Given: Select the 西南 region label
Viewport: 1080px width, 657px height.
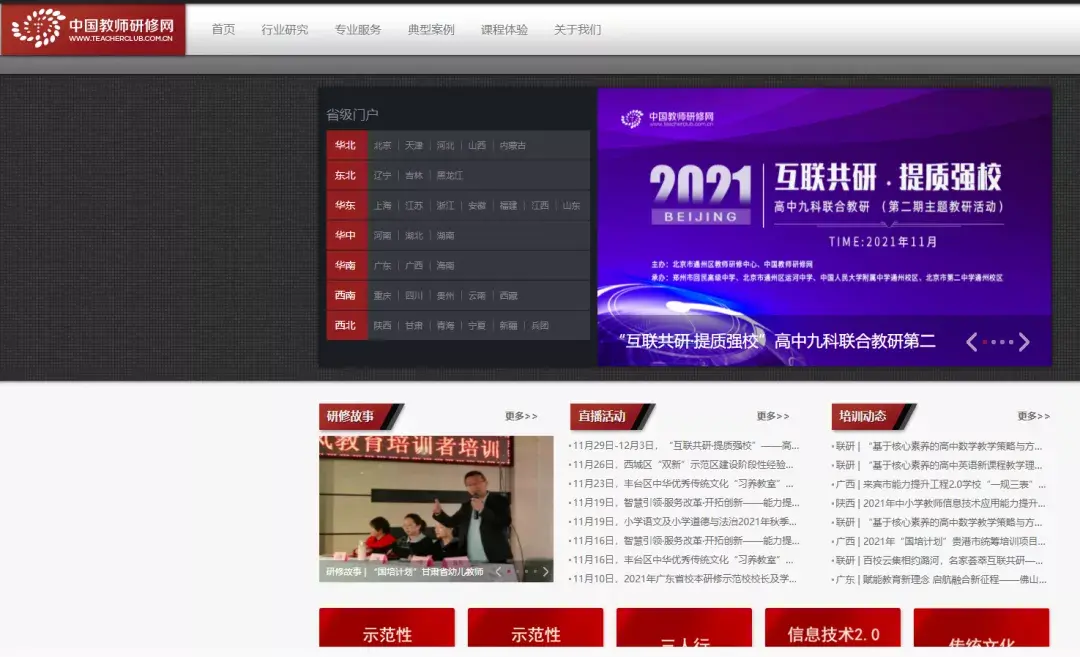Looking at the screenshot, I should [x=346, y=295].
